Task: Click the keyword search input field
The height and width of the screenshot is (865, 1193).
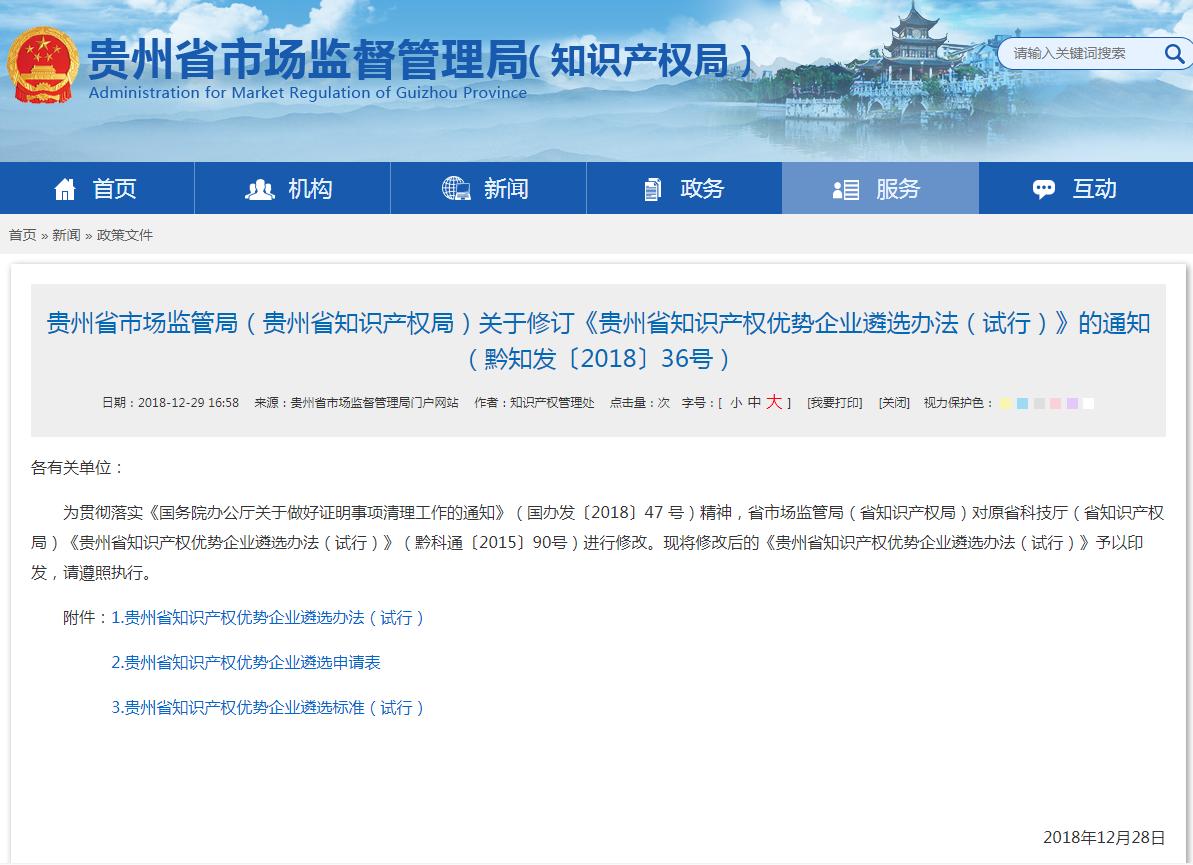Action: point(1080,53)
